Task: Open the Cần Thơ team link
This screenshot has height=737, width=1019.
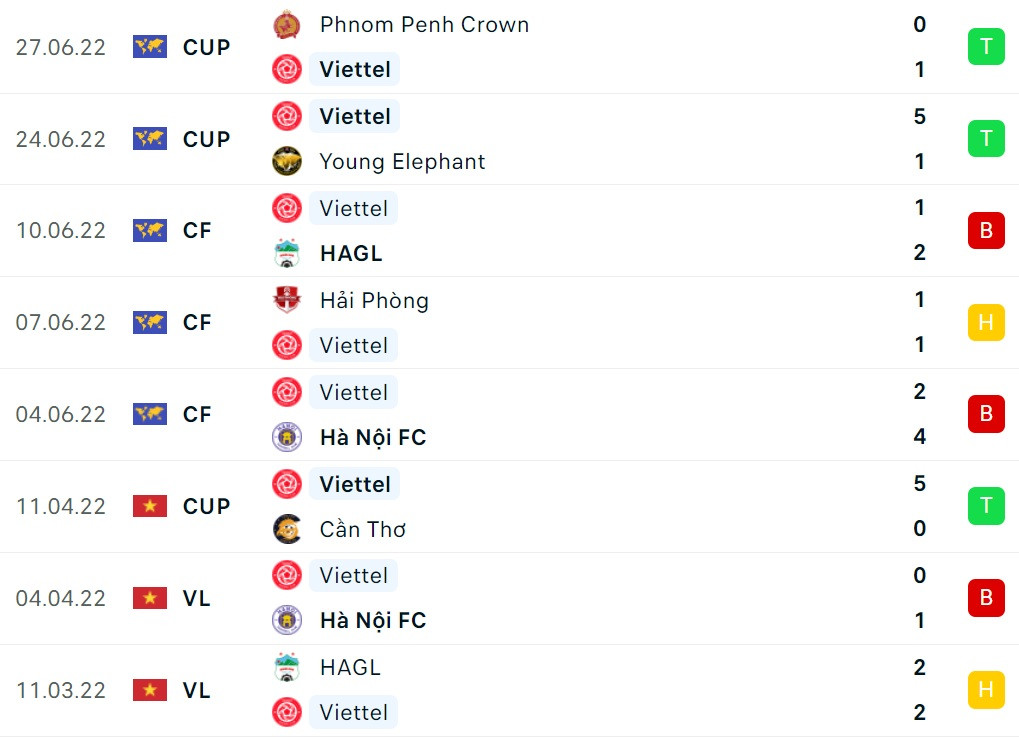Action: coord(363,529)
